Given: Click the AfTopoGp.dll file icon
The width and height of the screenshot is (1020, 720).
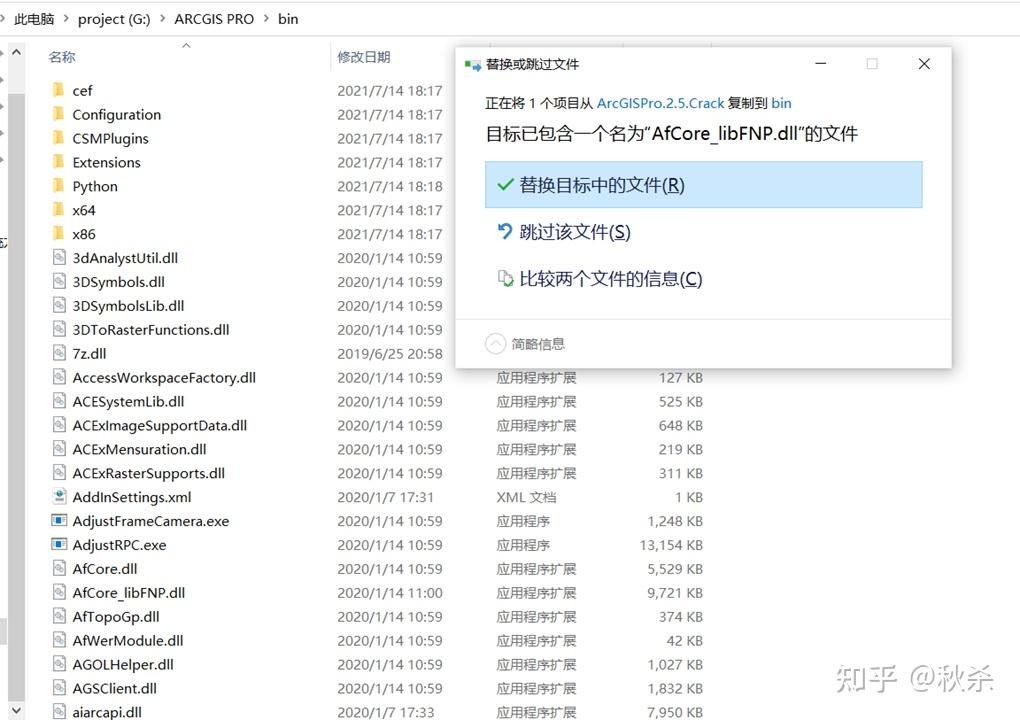Looking at the screenshot, I should (59, 617).
